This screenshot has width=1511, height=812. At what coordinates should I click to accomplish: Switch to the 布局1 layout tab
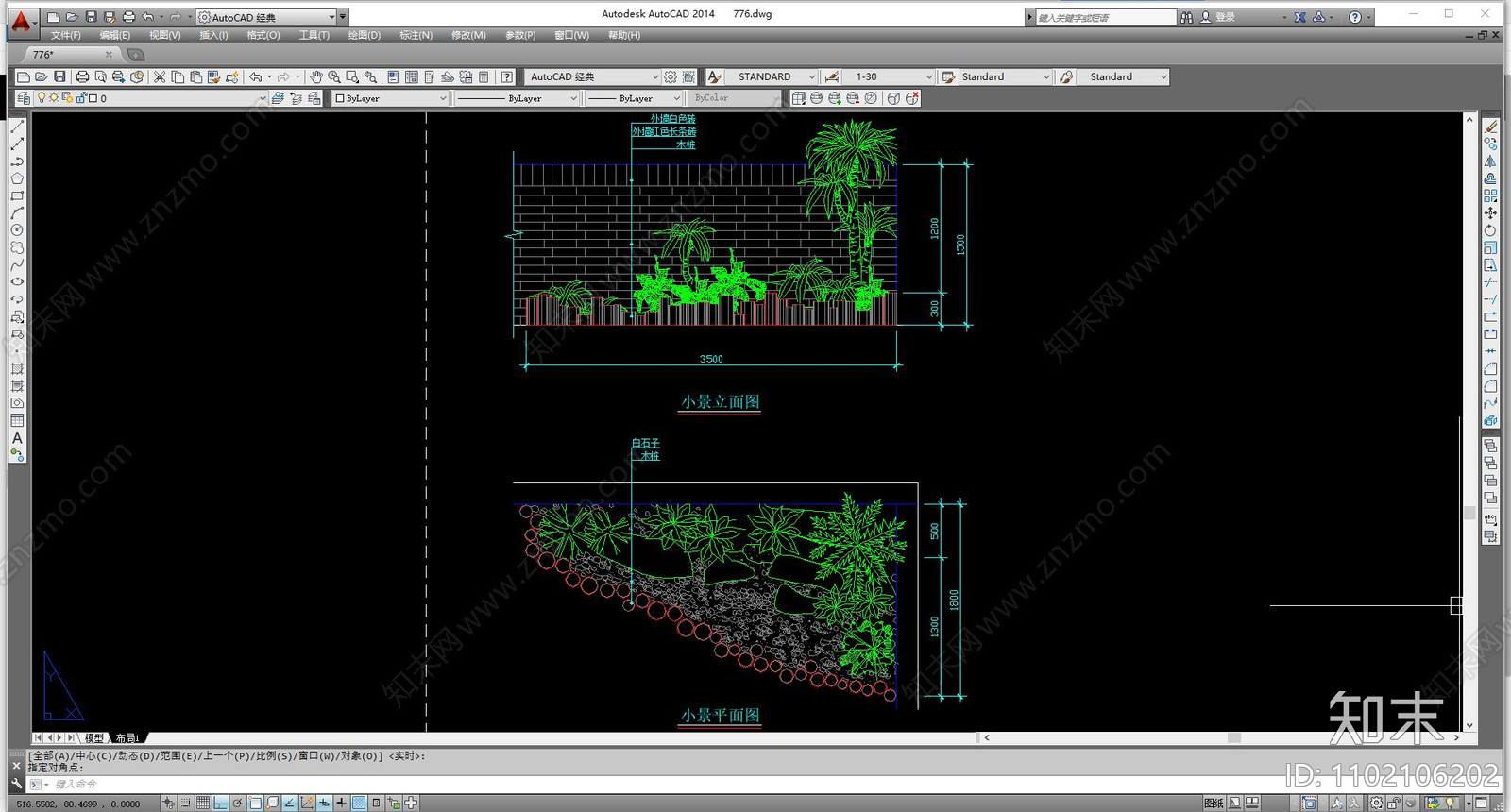point(127,738)
